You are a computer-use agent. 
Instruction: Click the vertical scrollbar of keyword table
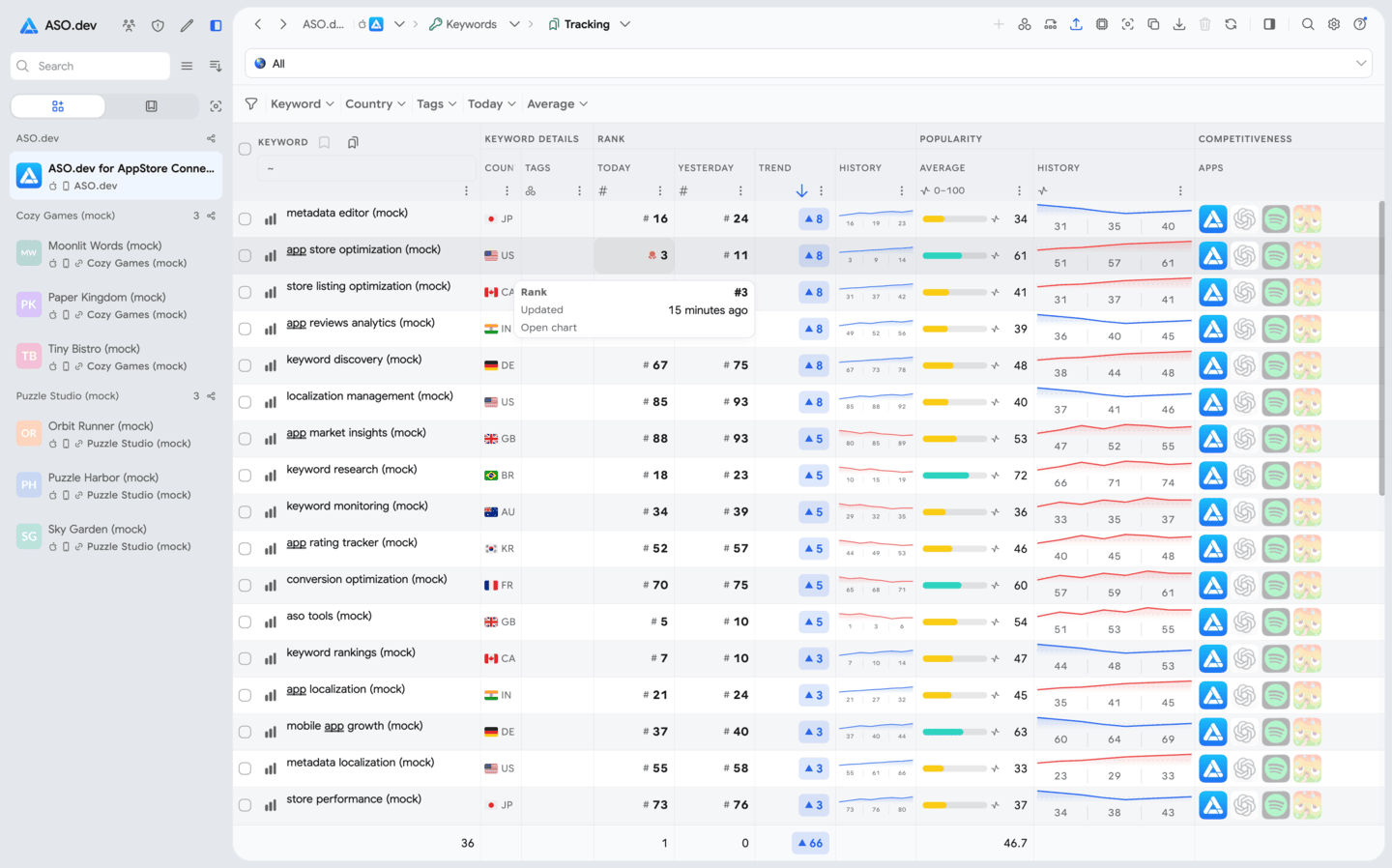pyautogui.click(x=1380, y=348)
